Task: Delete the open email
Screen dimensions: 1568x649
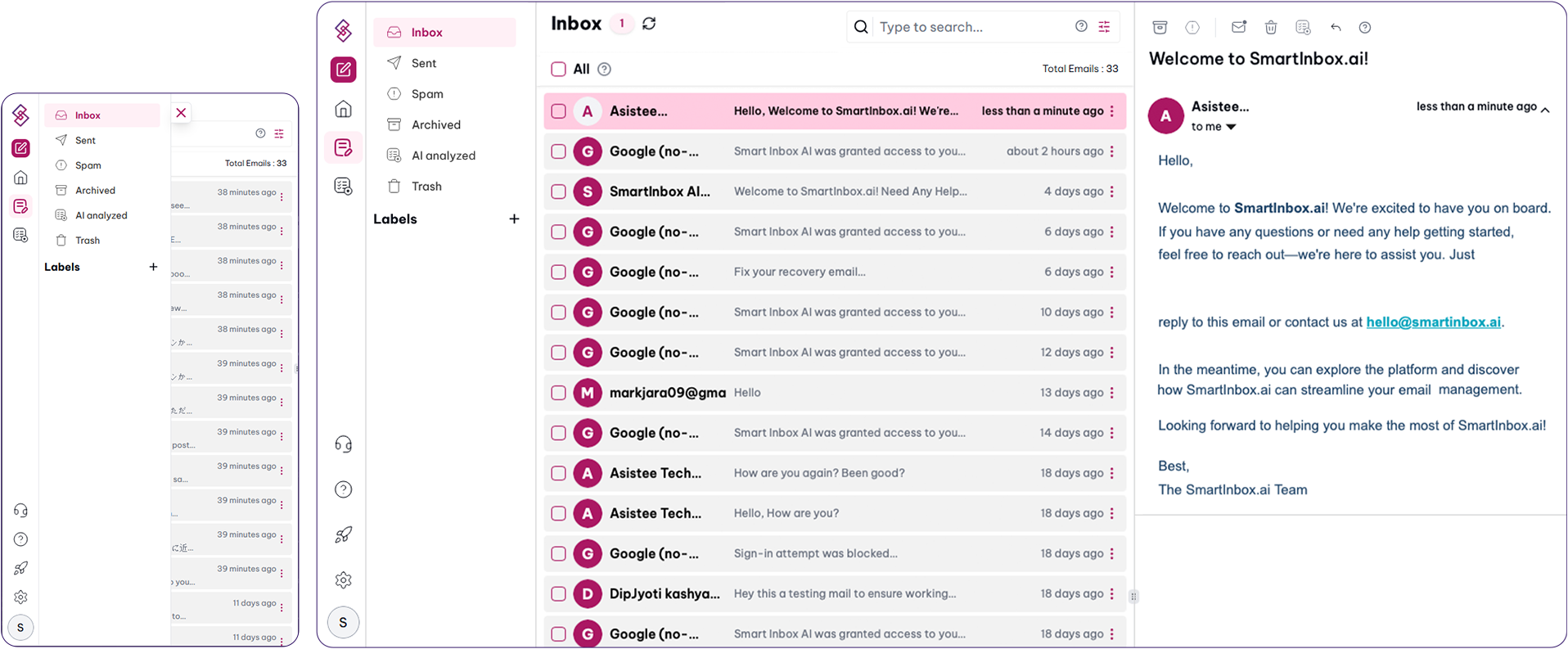Action: [x=1271, y=27]
